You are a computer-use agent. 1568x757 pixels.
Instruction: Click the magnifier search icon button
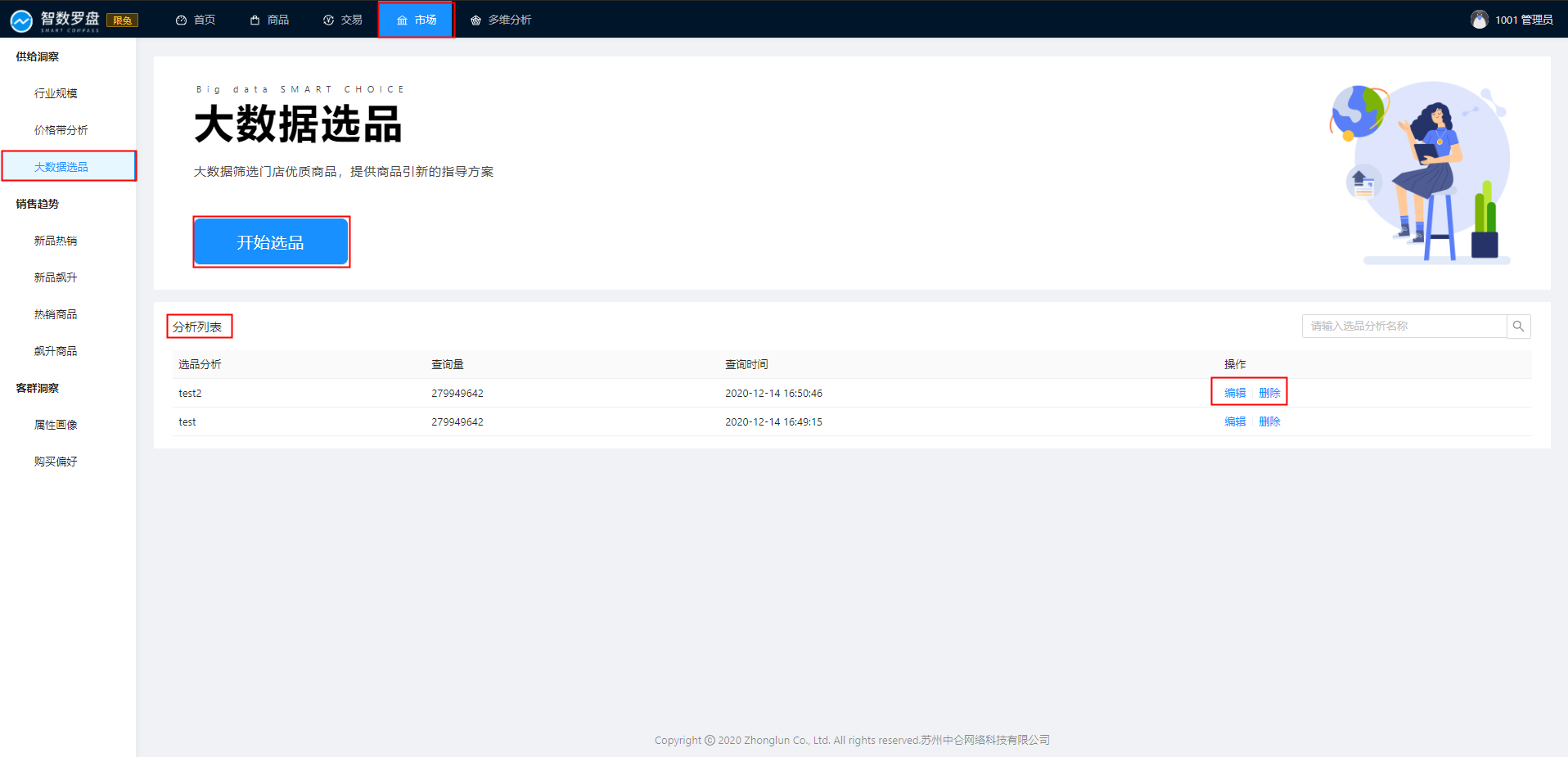(x=1518, y=327)
